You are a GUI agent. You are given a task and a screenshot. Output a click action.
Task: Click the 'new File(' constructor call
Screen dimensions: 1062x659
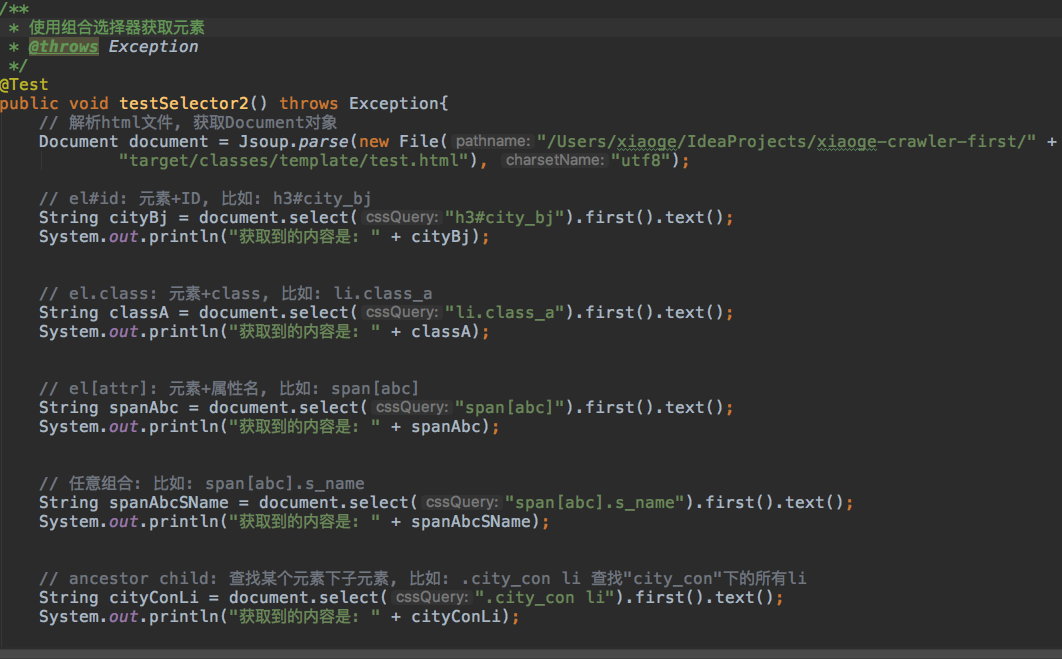(403, 142)
